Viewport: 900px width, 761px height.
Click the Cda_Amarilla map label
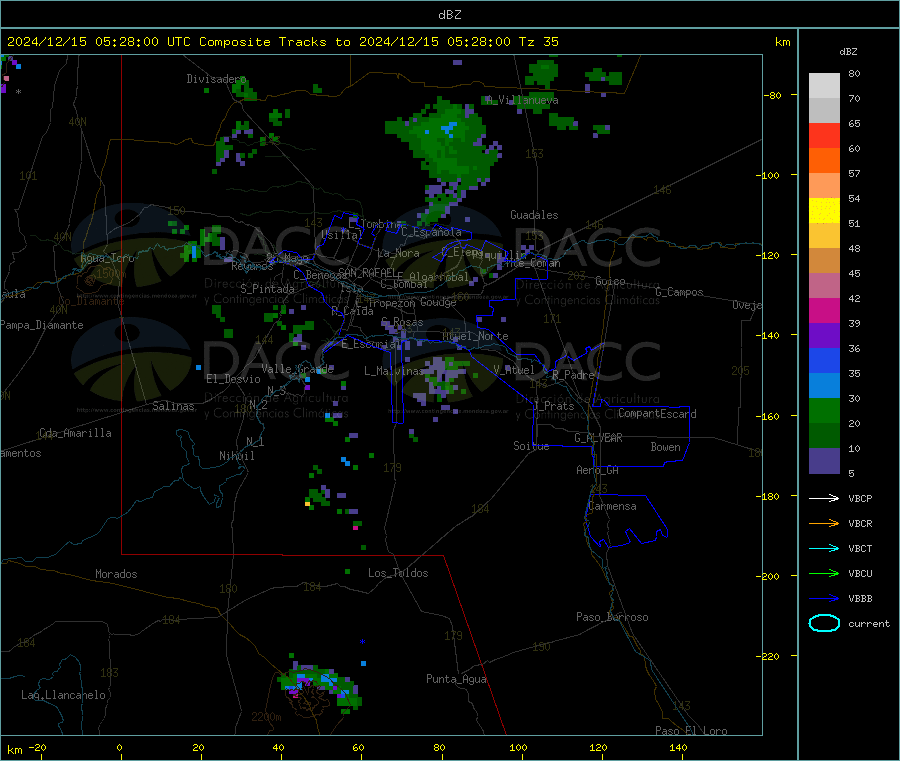pyautogui.click(x=75, y=433)
